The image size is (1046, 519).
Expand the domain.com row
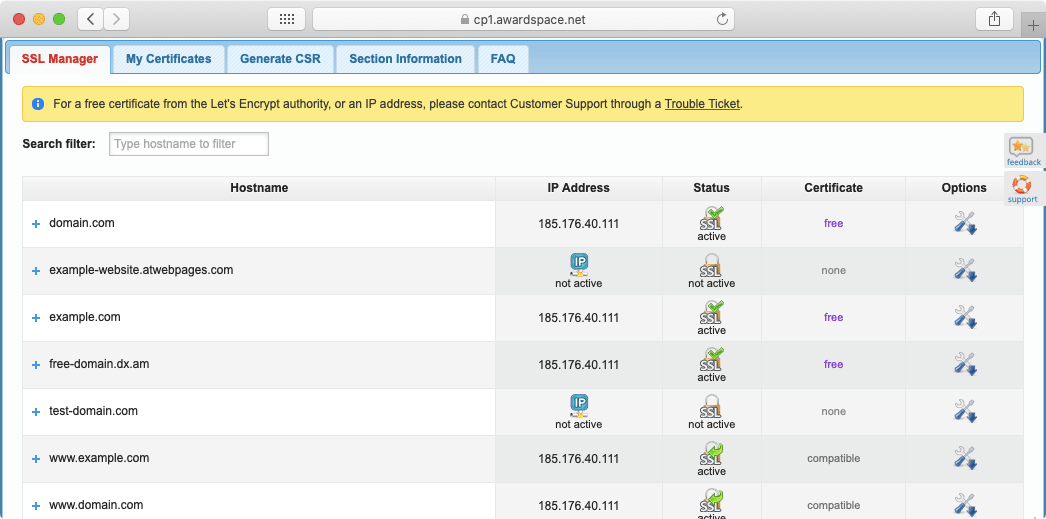pyautogui.click(x=36, y=224)
